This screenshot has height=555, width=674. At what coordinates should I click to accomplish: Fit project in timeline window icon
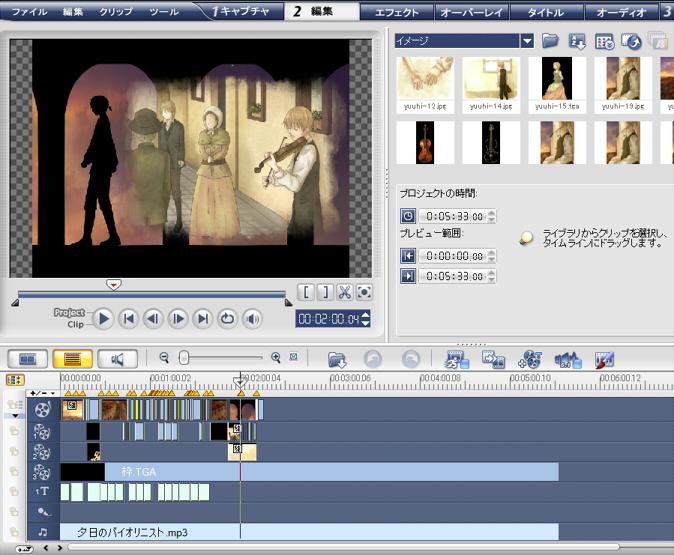[x=294, y=357]
